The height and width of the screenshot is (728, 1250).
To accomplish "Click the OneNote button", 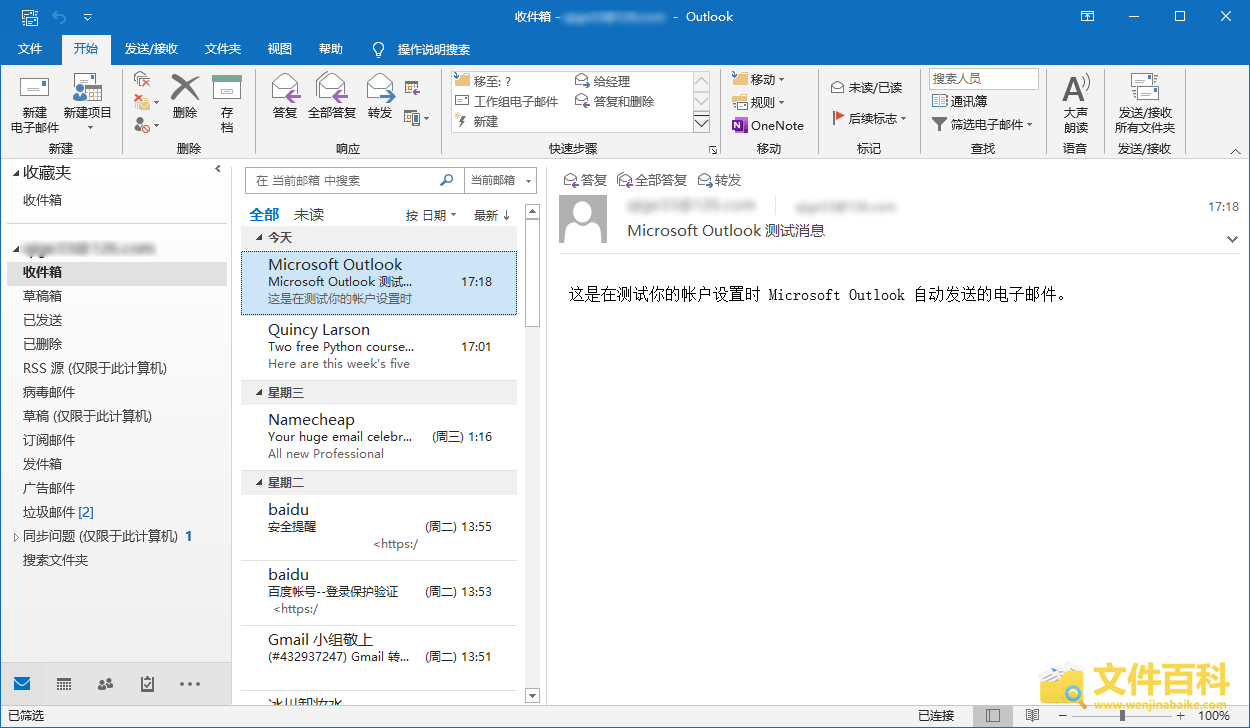I will 768,125.
